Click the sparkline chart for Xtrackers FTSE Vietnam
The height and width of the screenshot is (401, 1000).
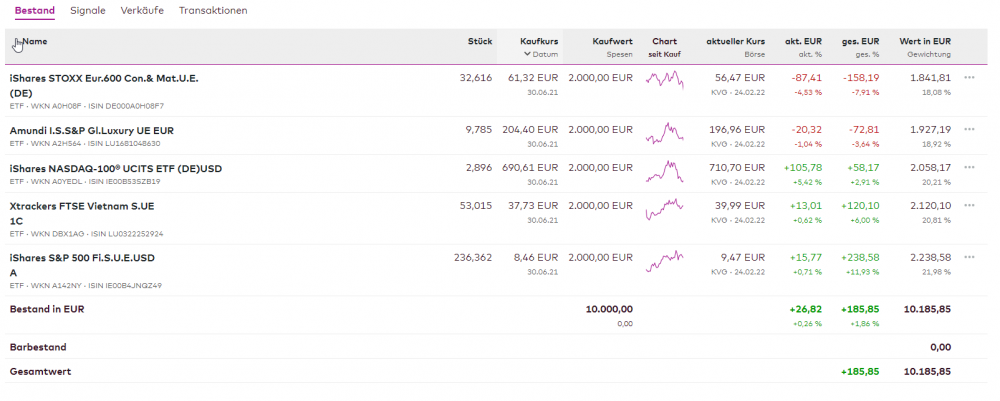click(x=663, y=211)
